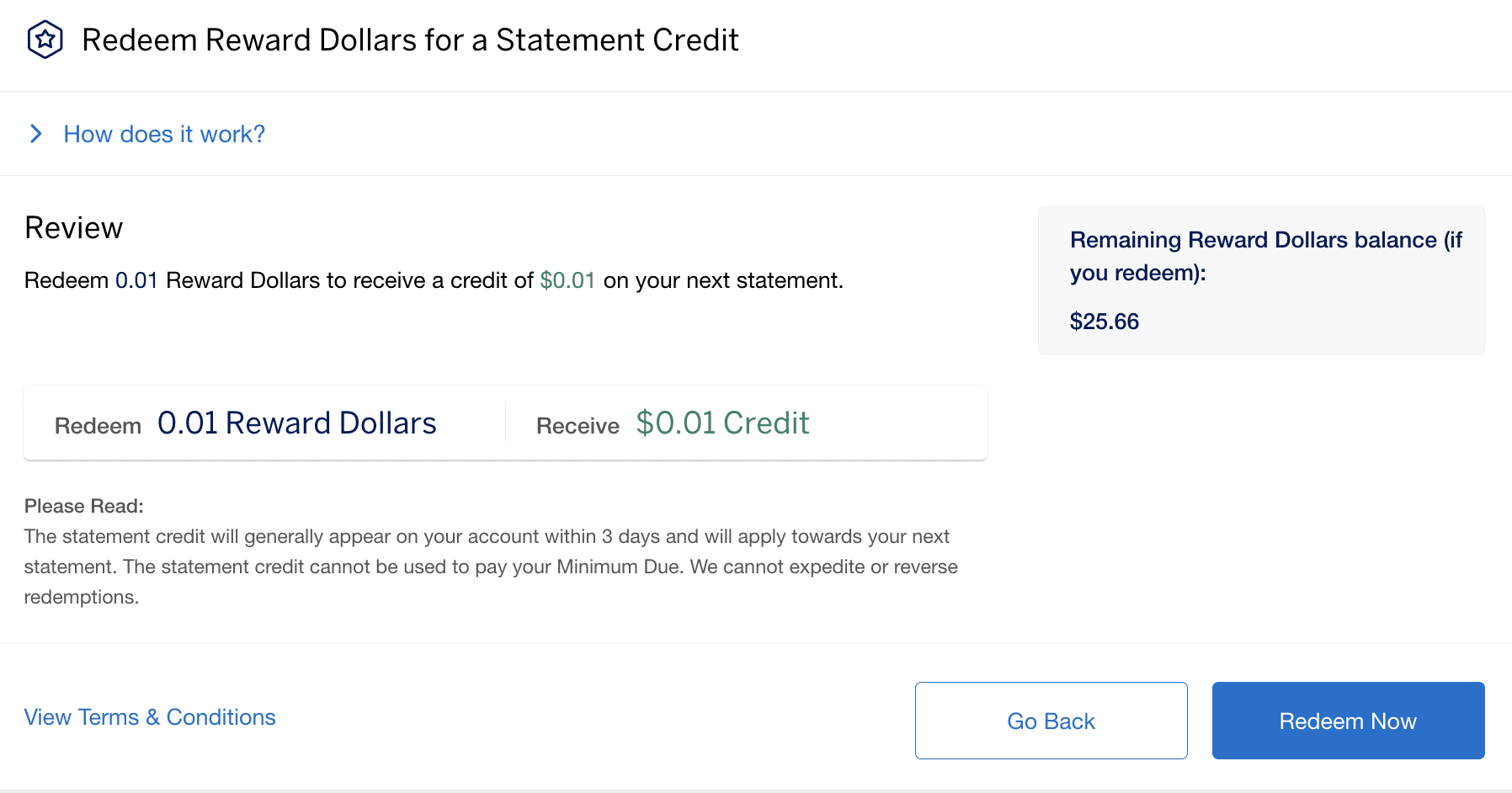Click the Review heading
This screenshot has height=793, width=1512.
(x=74, y=228)
